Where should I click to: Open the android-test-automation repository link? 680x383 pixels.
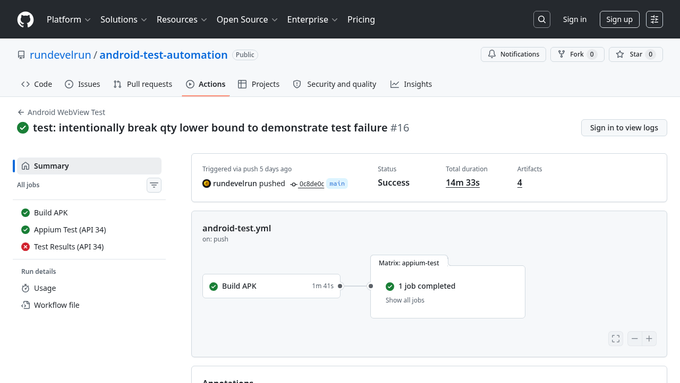[x=163, y=55]
